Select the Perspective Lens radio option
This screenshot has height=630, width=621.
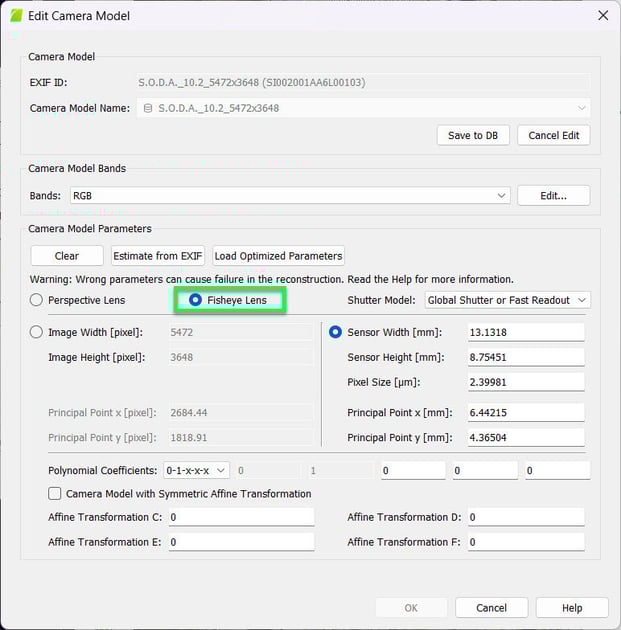tap(37, 300)
